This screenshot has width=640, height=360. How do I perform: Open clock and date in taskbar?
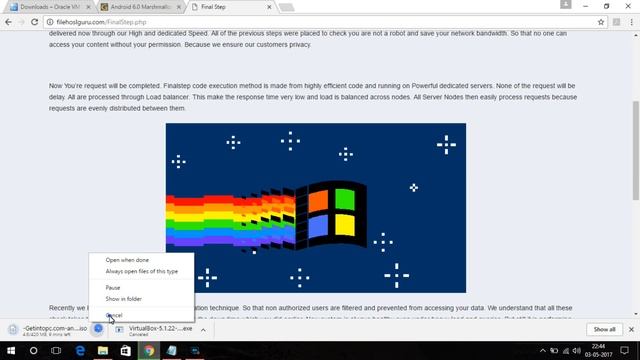[598, 351]
